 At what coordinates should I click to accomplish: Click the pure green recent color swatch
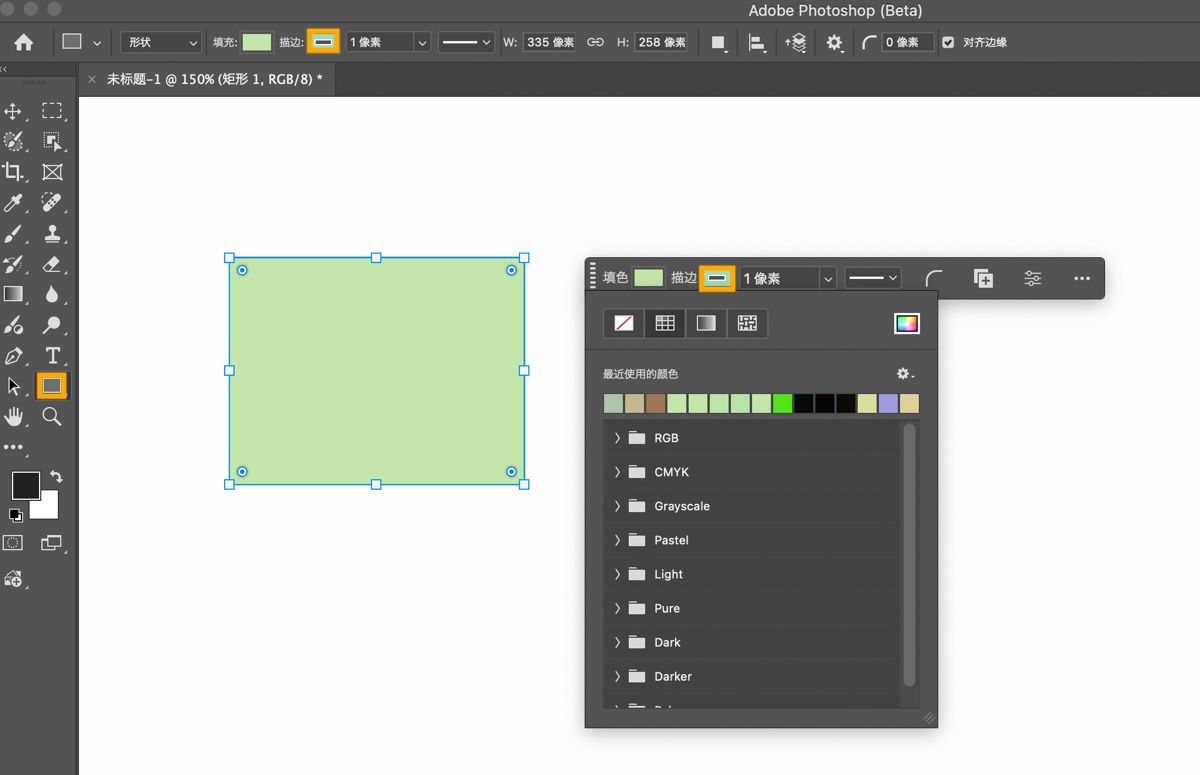(782, 403)
